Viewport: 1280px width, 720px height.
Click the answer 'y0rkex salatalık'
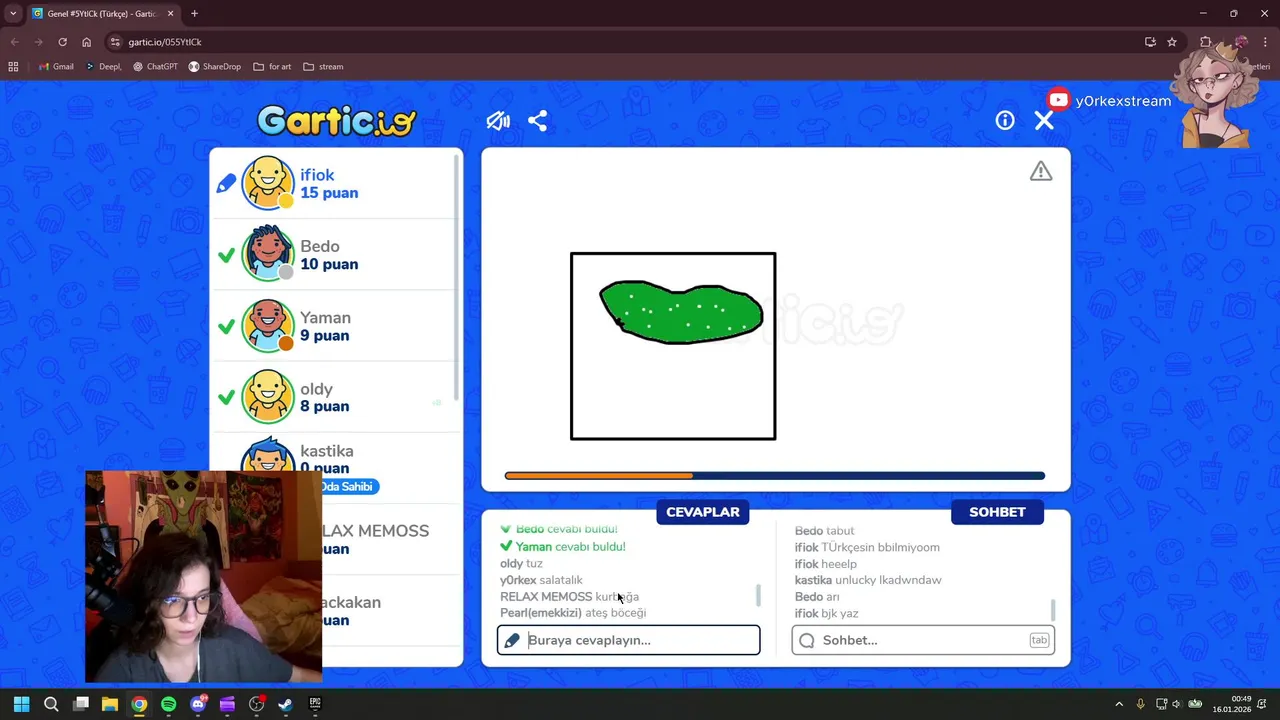541,580
